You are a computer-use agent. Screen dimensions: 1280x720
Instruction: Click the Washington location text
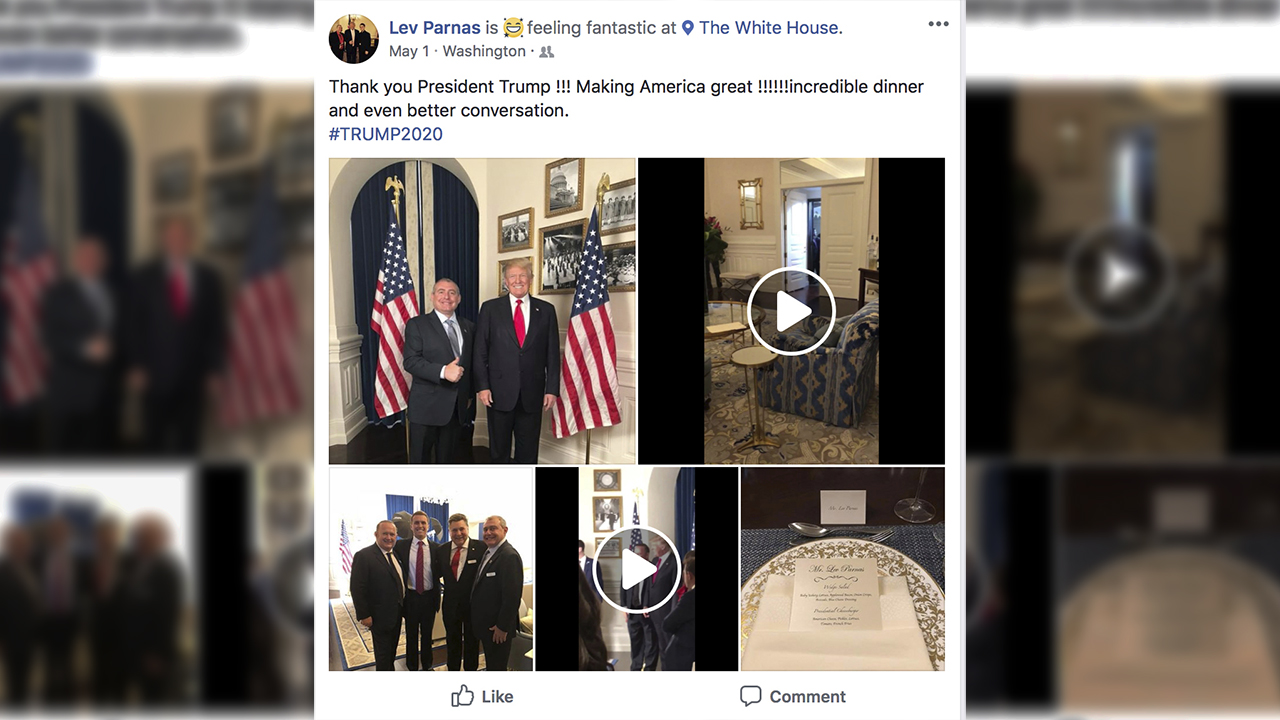(484, 51)
